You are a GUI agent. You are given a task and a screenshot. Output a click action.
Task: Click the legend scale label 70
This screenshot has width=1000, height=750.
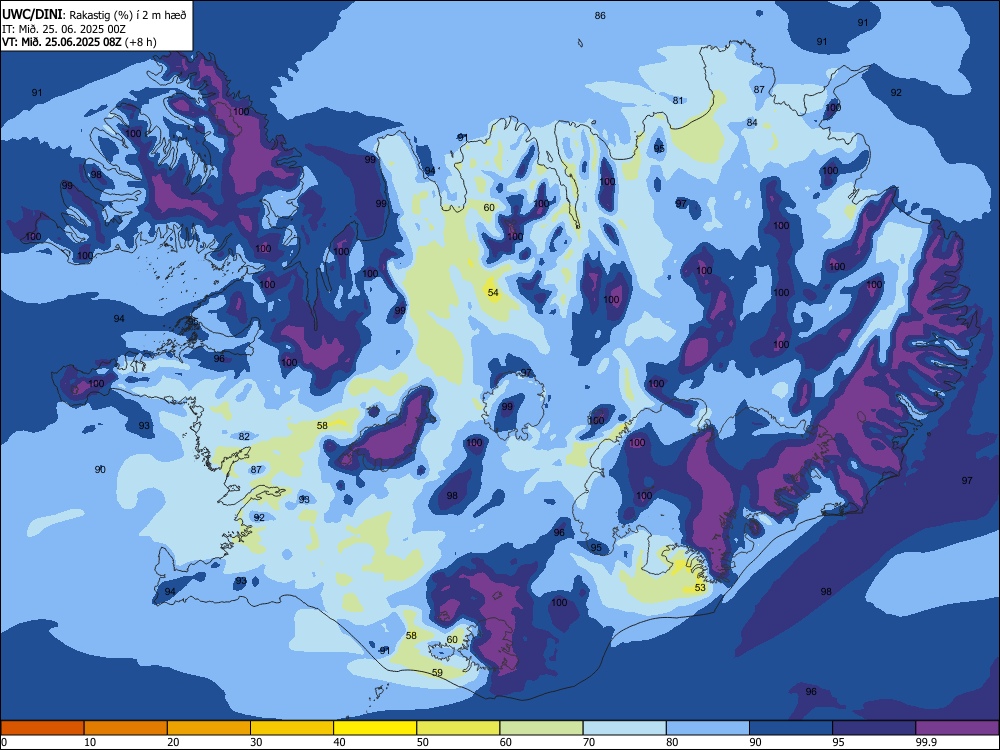[589, 742]
